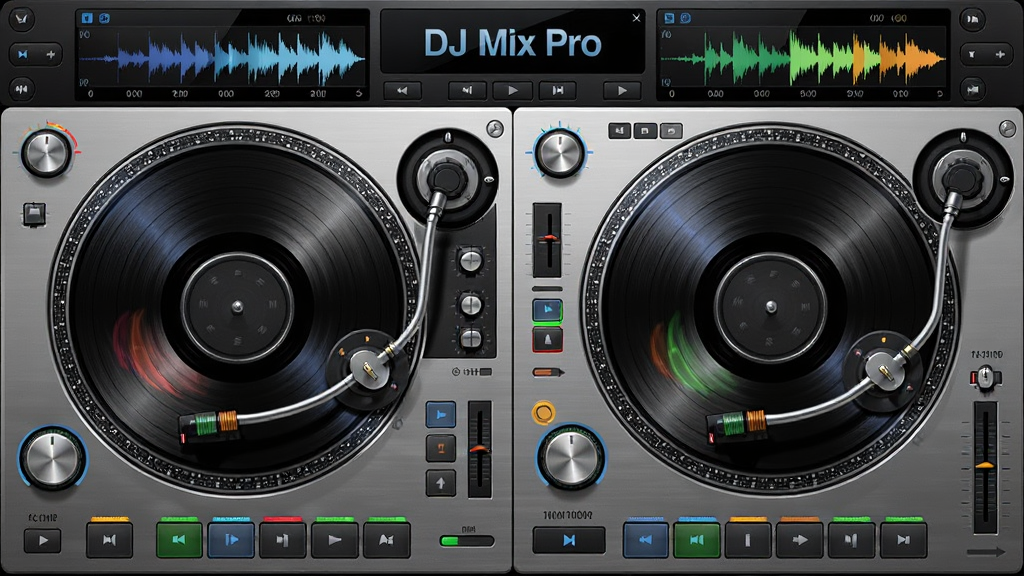Click the left deck play button at bottom-left
1024x576 pixels.
[42, 540]
